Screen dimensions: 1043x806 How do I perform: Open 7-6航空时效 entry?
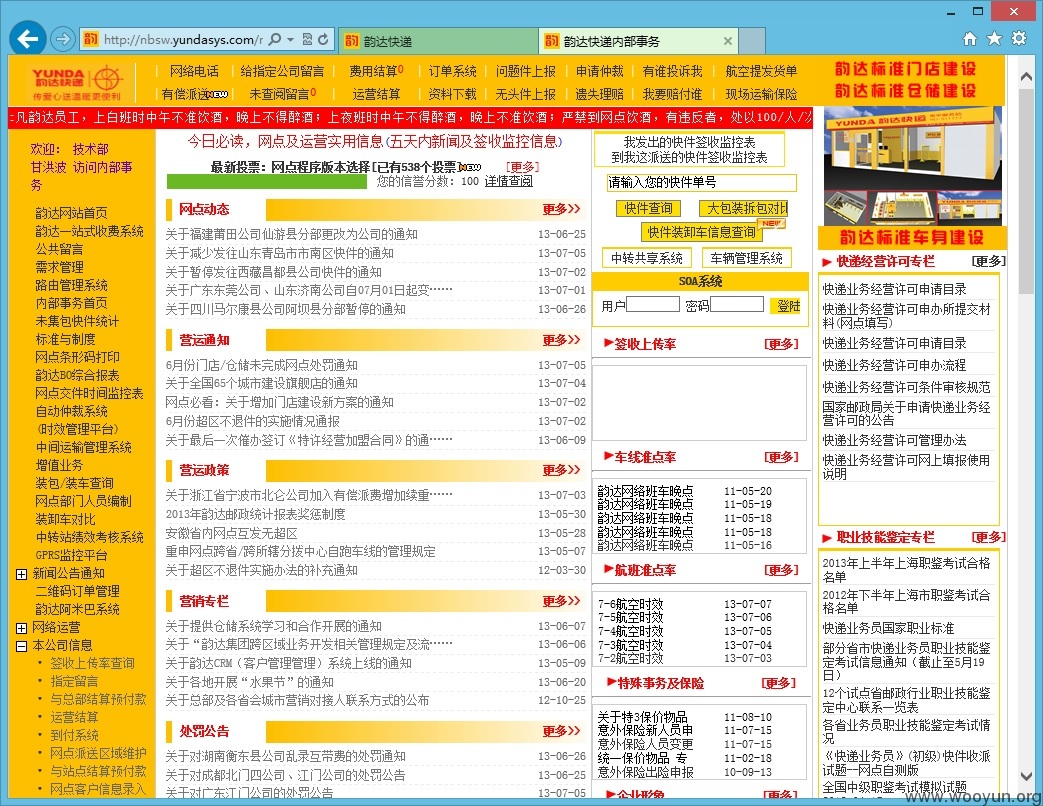(x=630, y=604)
